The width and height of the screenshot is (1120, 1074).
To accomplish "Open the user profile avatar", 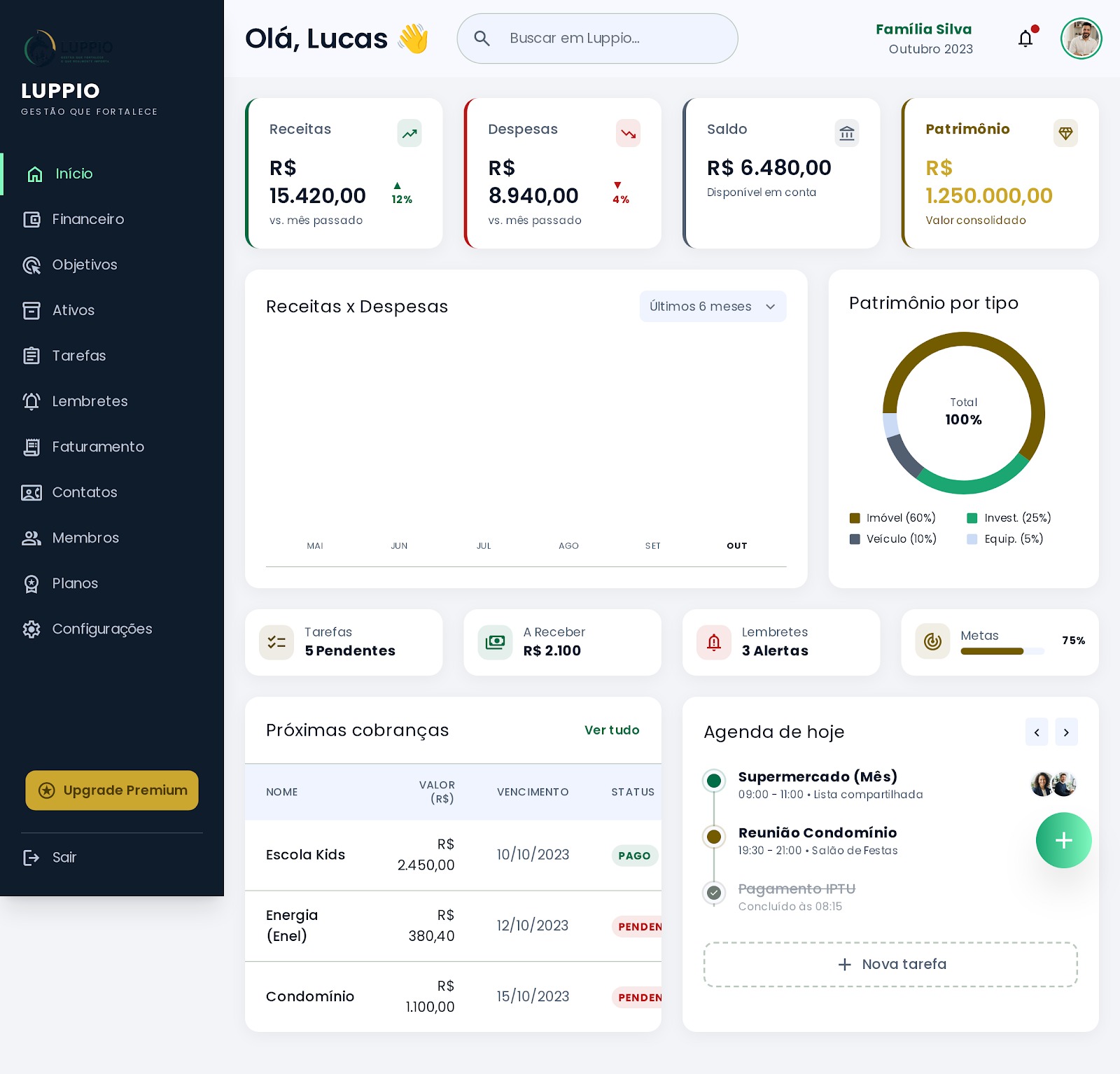I will pyautogui.click(x=1081, y=39).
